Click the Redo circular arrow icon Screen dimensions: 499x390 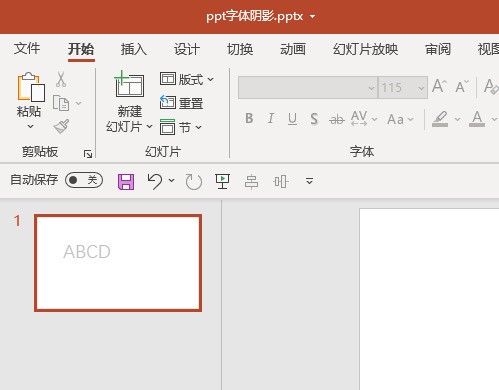tap(194, 182)
